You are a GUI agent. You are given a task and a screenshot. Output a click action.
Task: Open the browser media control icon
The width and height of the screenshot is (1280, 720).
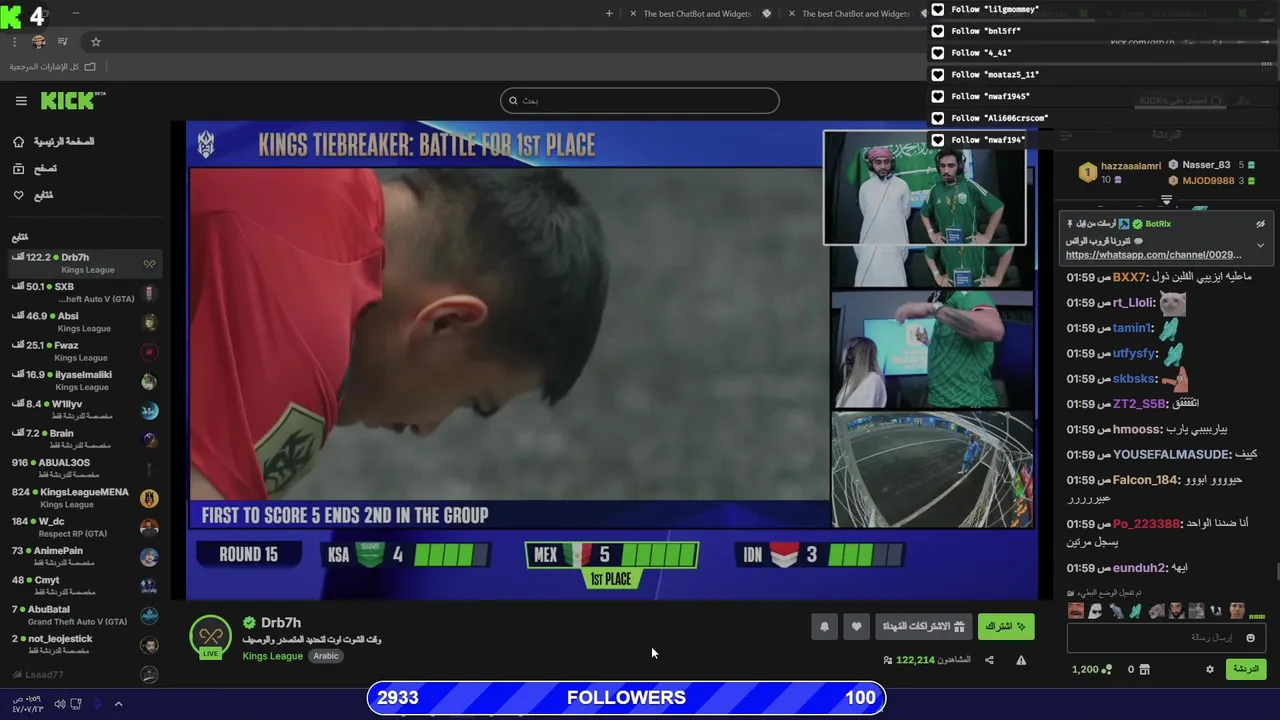[63, 42]
